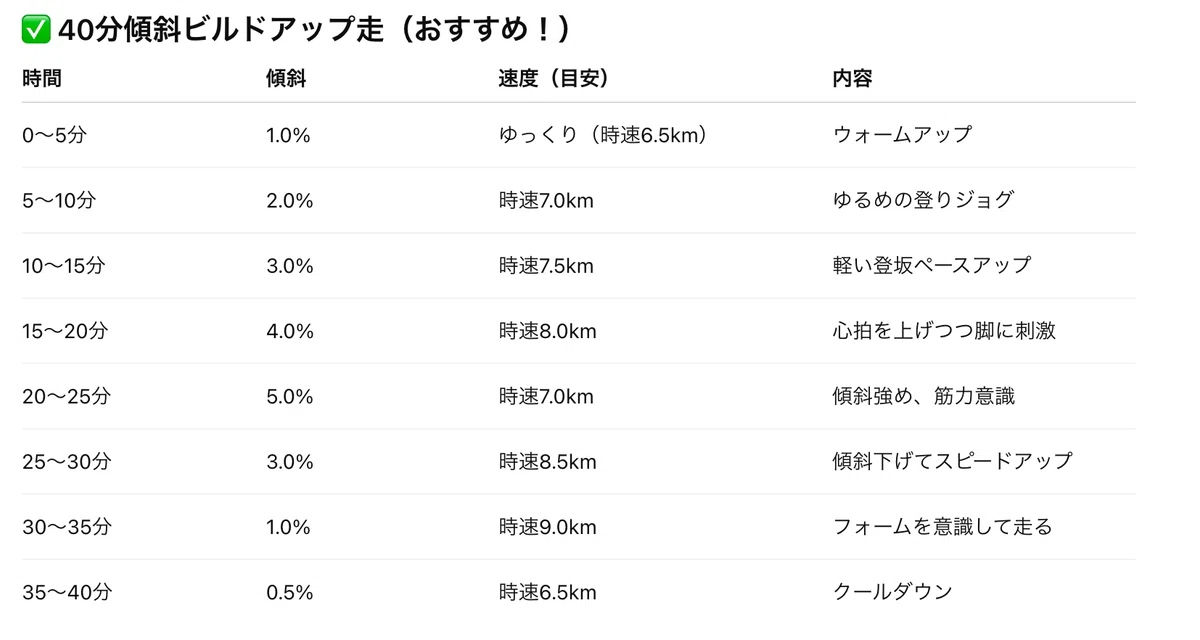This screenshot has width=1200, height=640.
Task: Click the 5〜10分 time cell
Action: pyautogui.click(x=59, y=200)
